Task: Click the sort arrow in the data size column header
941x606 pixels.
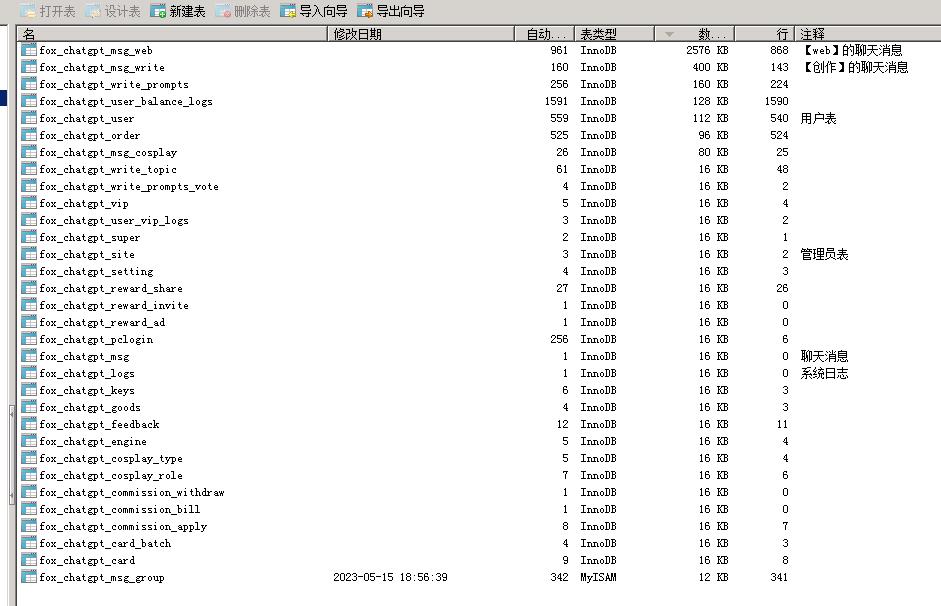Action: click(669, 34)
